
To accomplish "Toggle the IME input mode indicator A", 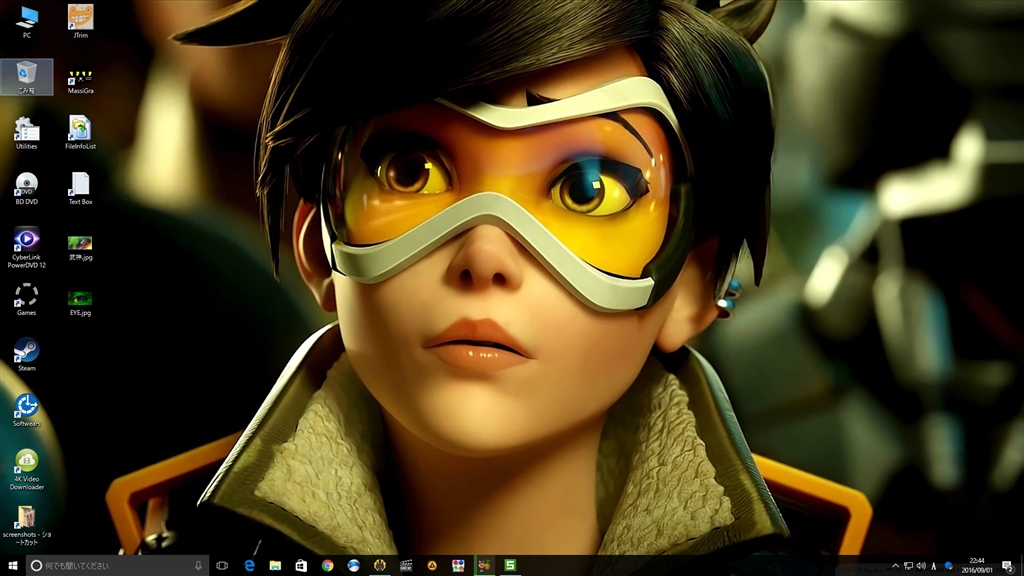I will click(x=934, y=566).
